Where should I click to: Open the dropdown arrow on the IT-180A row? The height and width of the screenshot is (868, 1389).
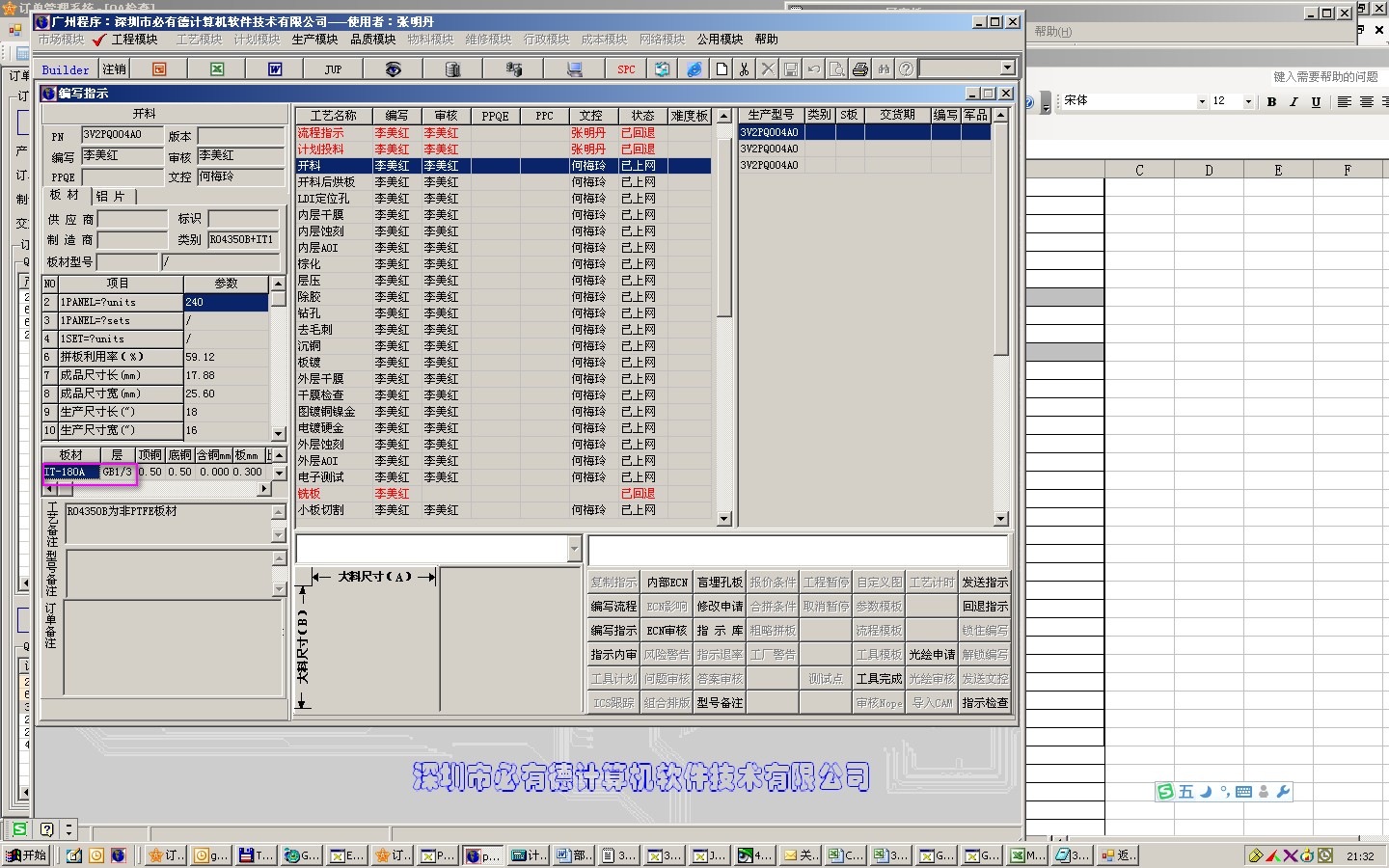[x=280, y=473]
